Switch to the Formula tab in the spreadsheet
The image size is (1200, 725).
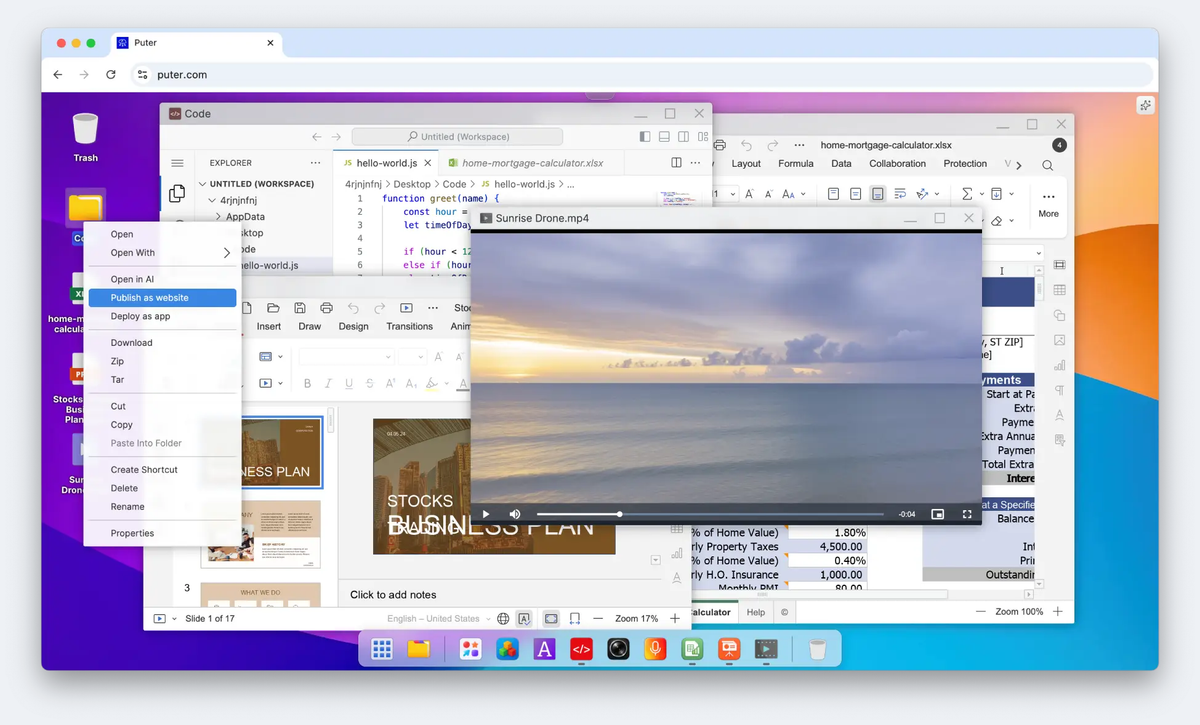(x=796, y=164)
